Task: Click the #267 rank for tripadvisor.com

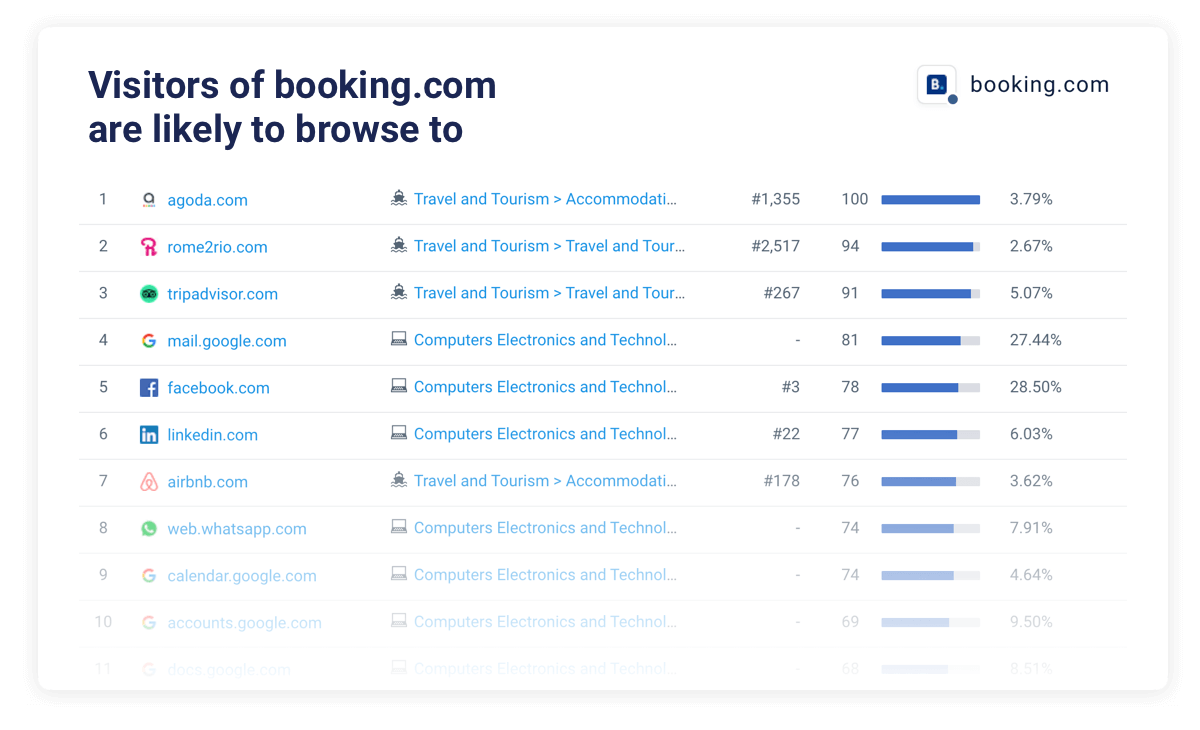Action: [781, 293]
